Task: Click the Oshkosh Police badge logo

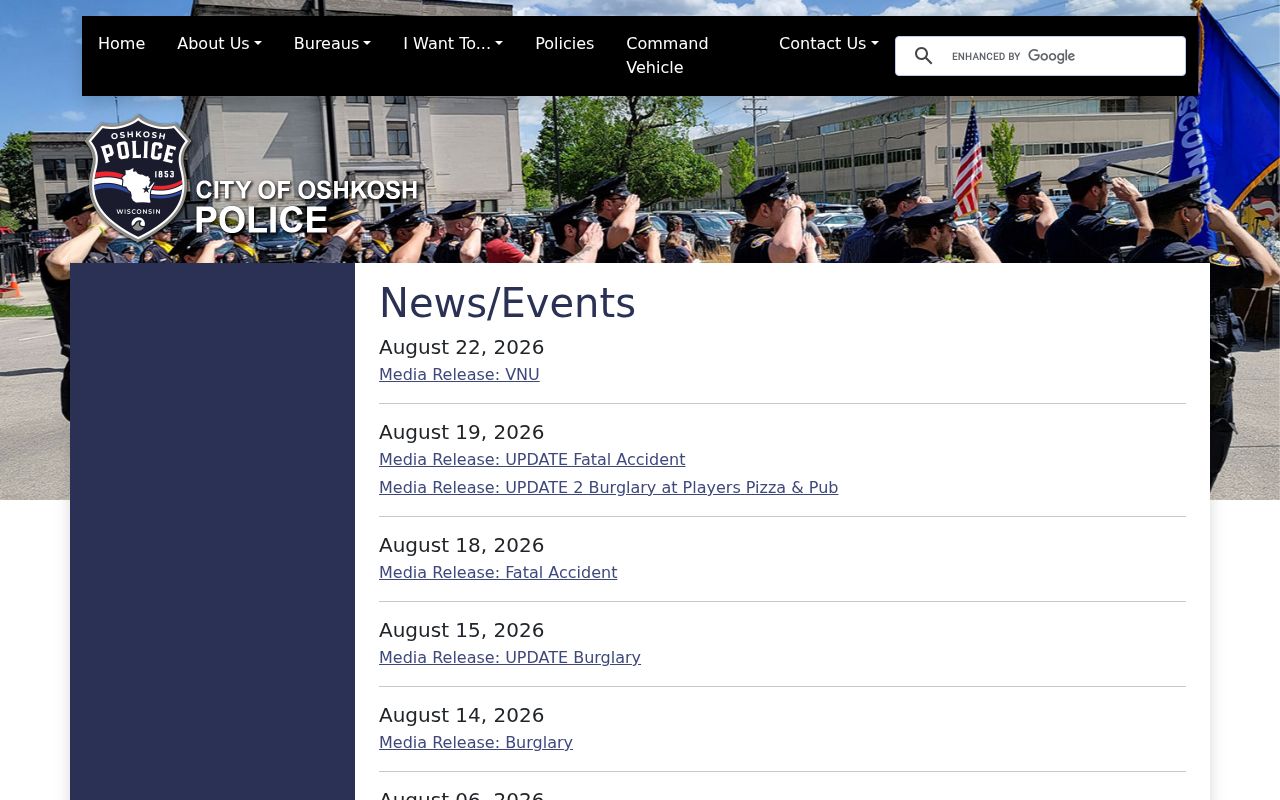Action: (x=138, y=177)
